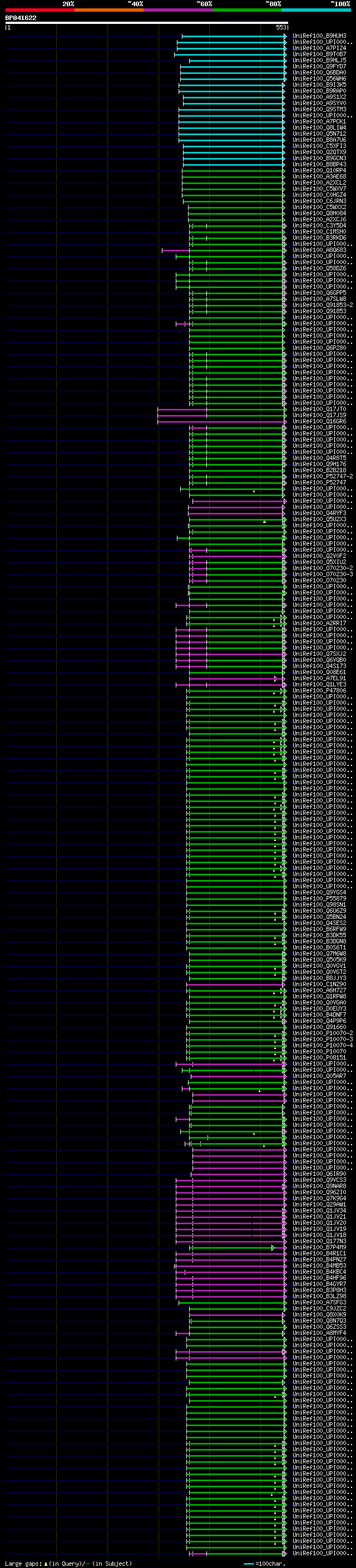Click the orange ~40% identity color band
356x1568 pixels.
(109, 10)
